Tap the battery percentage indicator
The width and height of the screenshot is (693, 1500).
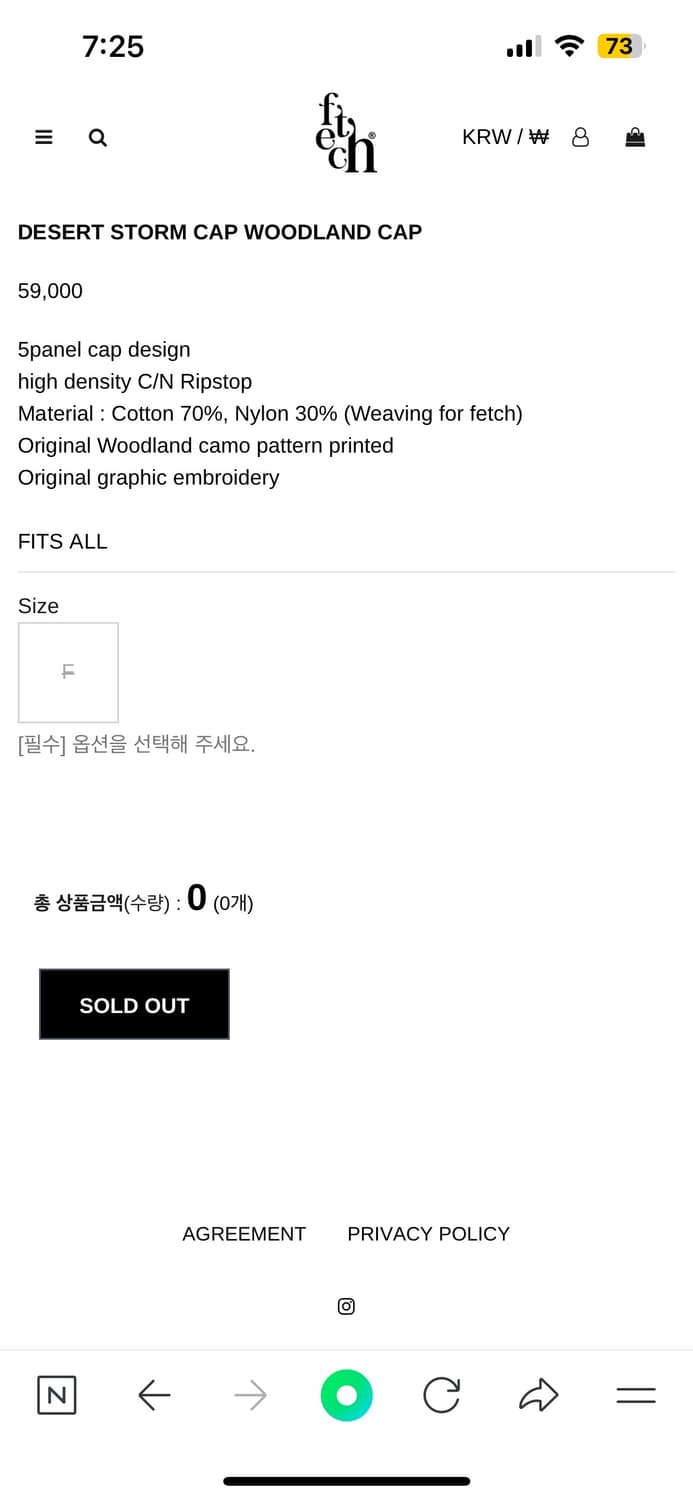[619, 46]
